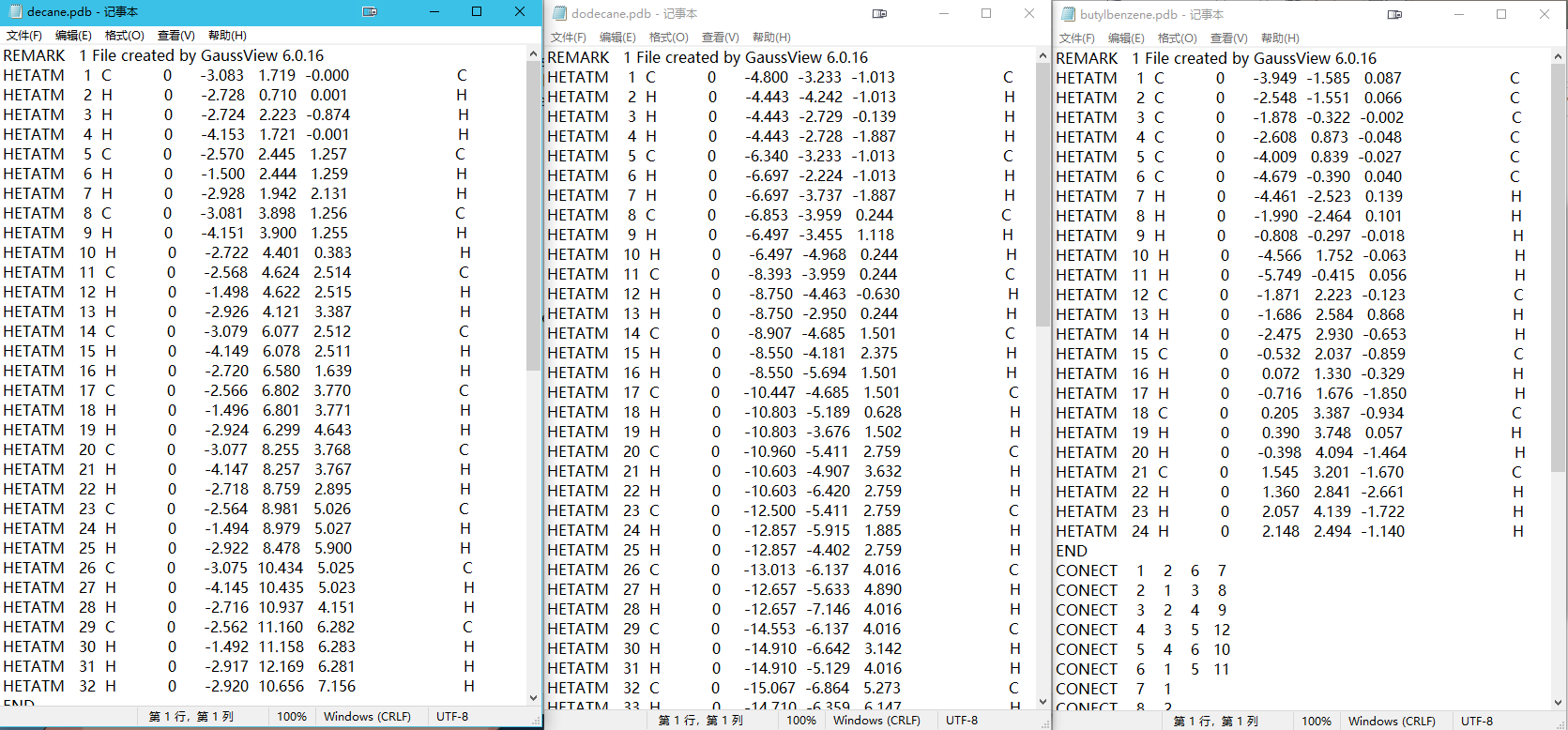Click the Notepad icon in dodecane.pdb title bar
1568x730 pixels.
point(559,13)
